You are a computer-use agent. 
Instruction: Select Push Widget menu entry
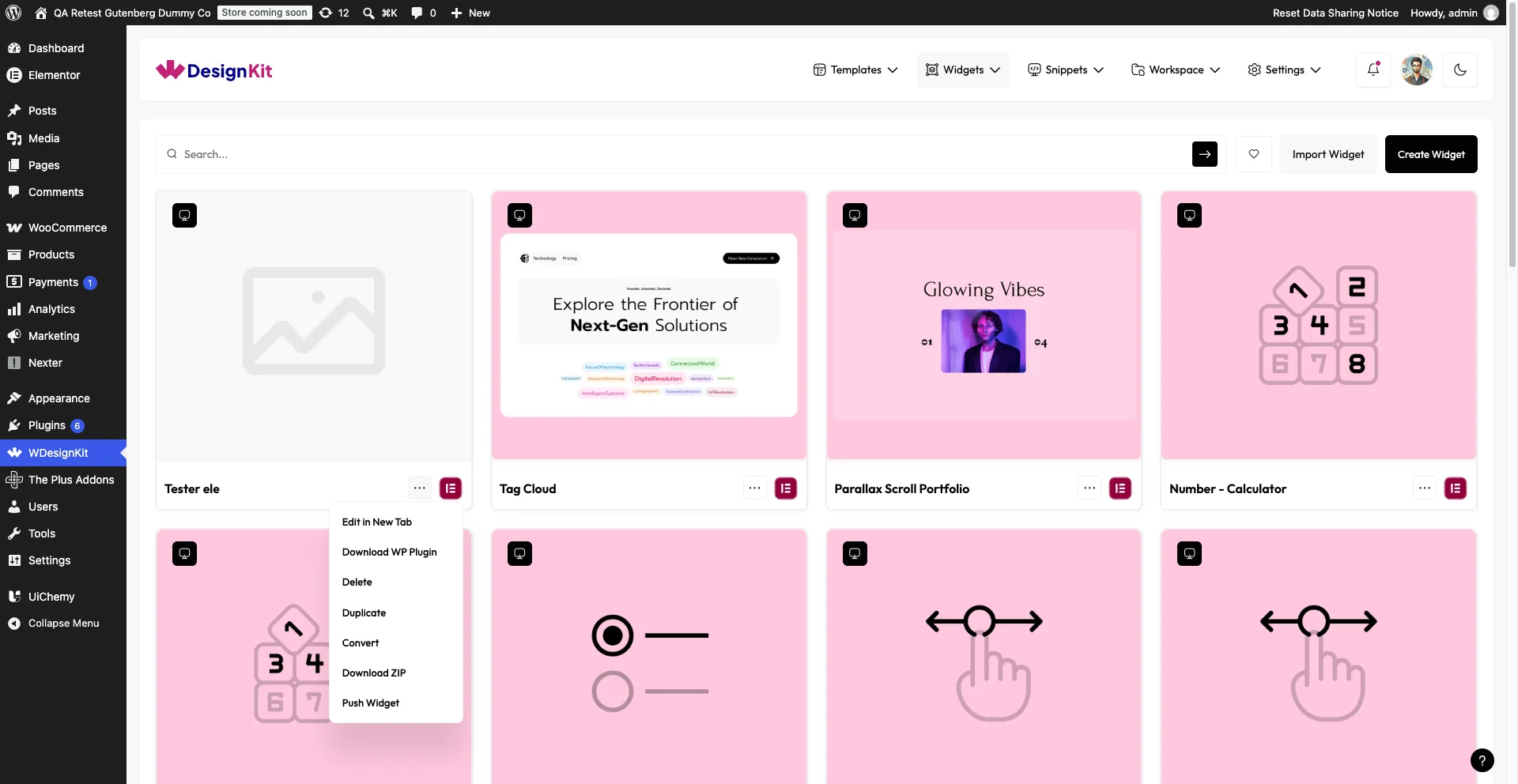371,703
